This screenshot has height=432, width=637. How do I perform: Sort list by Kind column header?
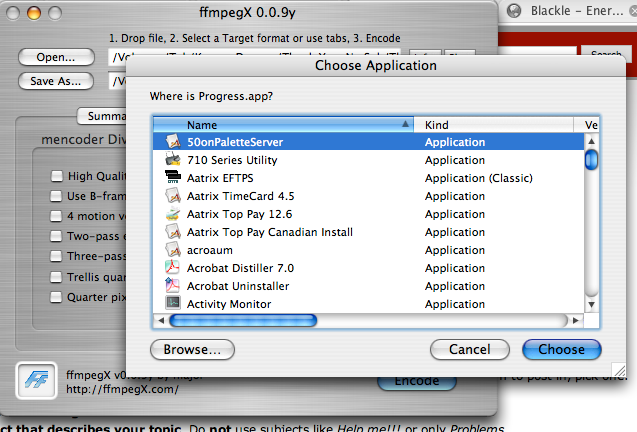click(493, 125)
